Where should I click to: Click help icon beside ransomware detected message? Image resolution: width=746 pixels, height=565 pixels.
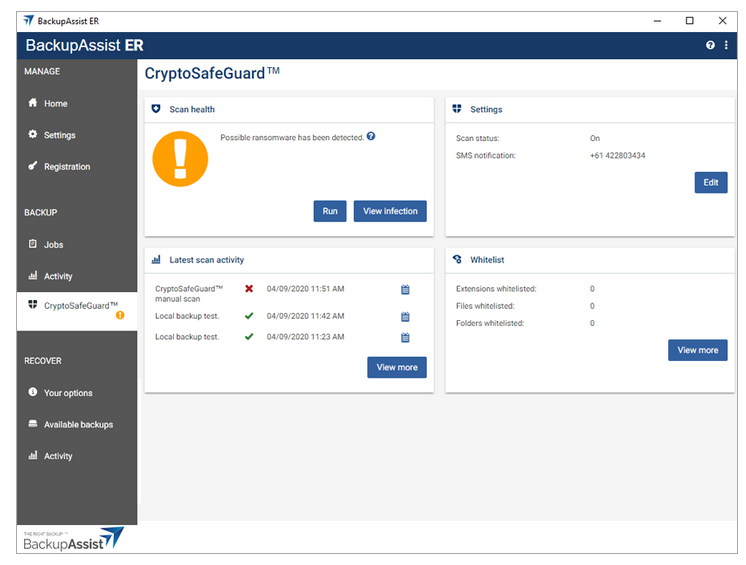pyautogui.click(x=371, y=136)
